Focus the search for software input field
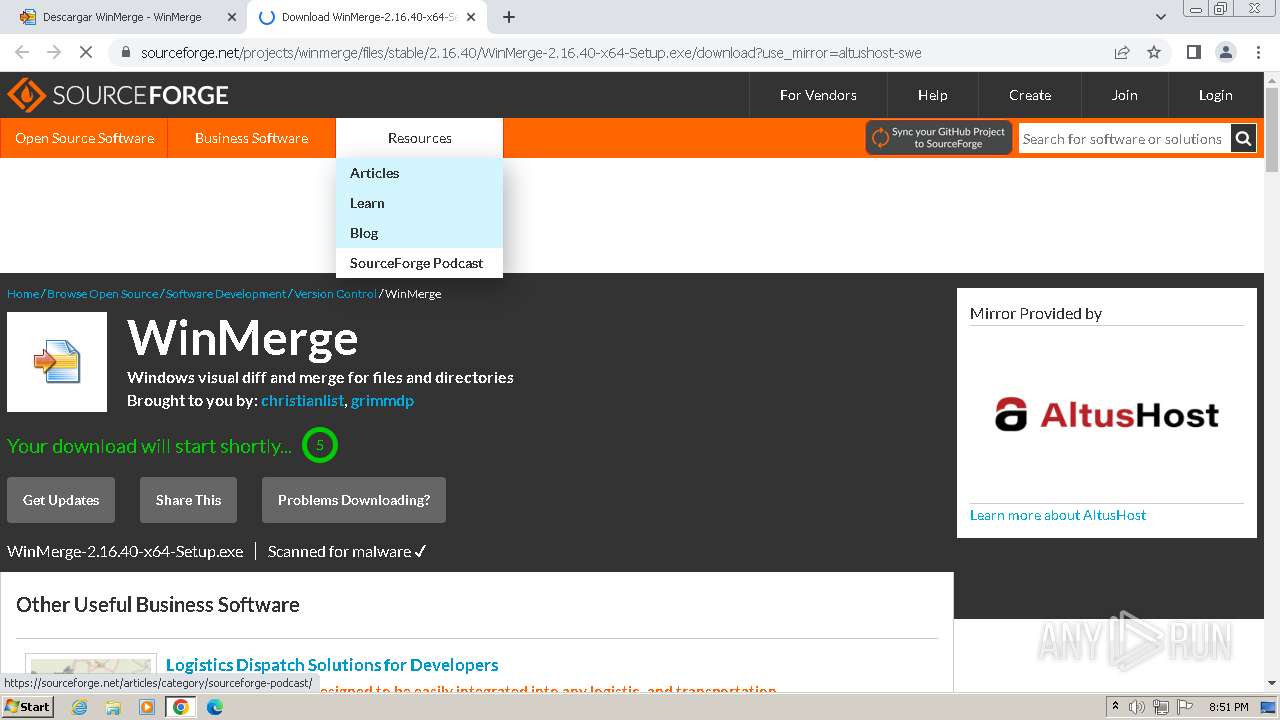 pos(1124,139)
